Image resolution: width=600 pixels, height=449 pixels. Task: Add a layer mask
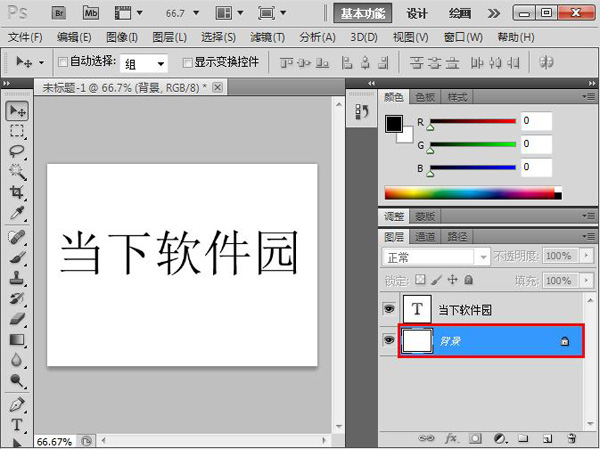(x=475, y=438)
